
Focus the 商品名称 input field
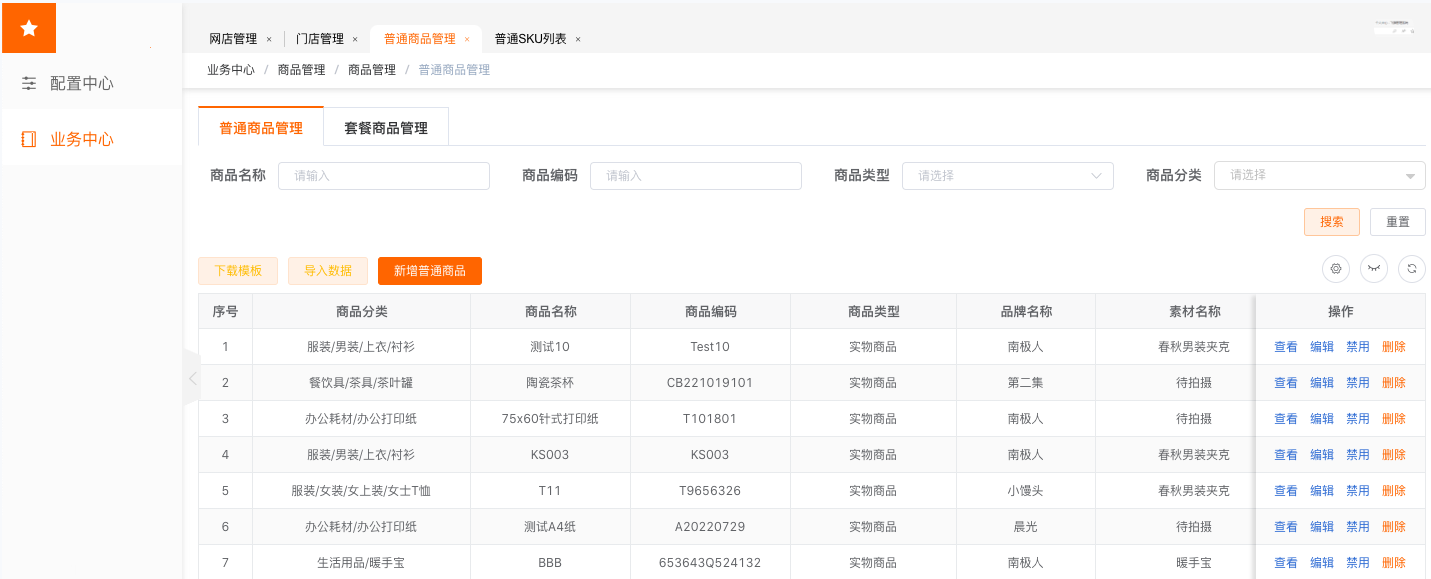coord(383,176)
